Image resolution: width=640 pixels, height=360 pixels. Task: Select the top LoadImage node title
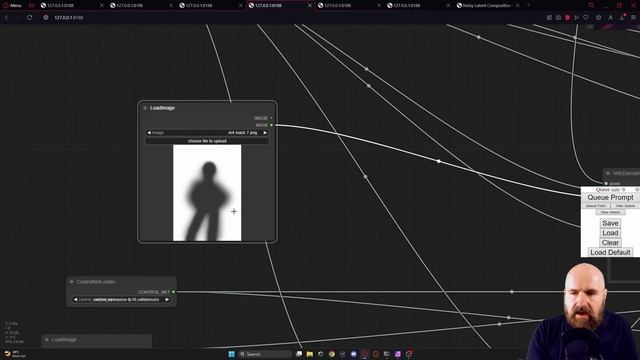162,108
